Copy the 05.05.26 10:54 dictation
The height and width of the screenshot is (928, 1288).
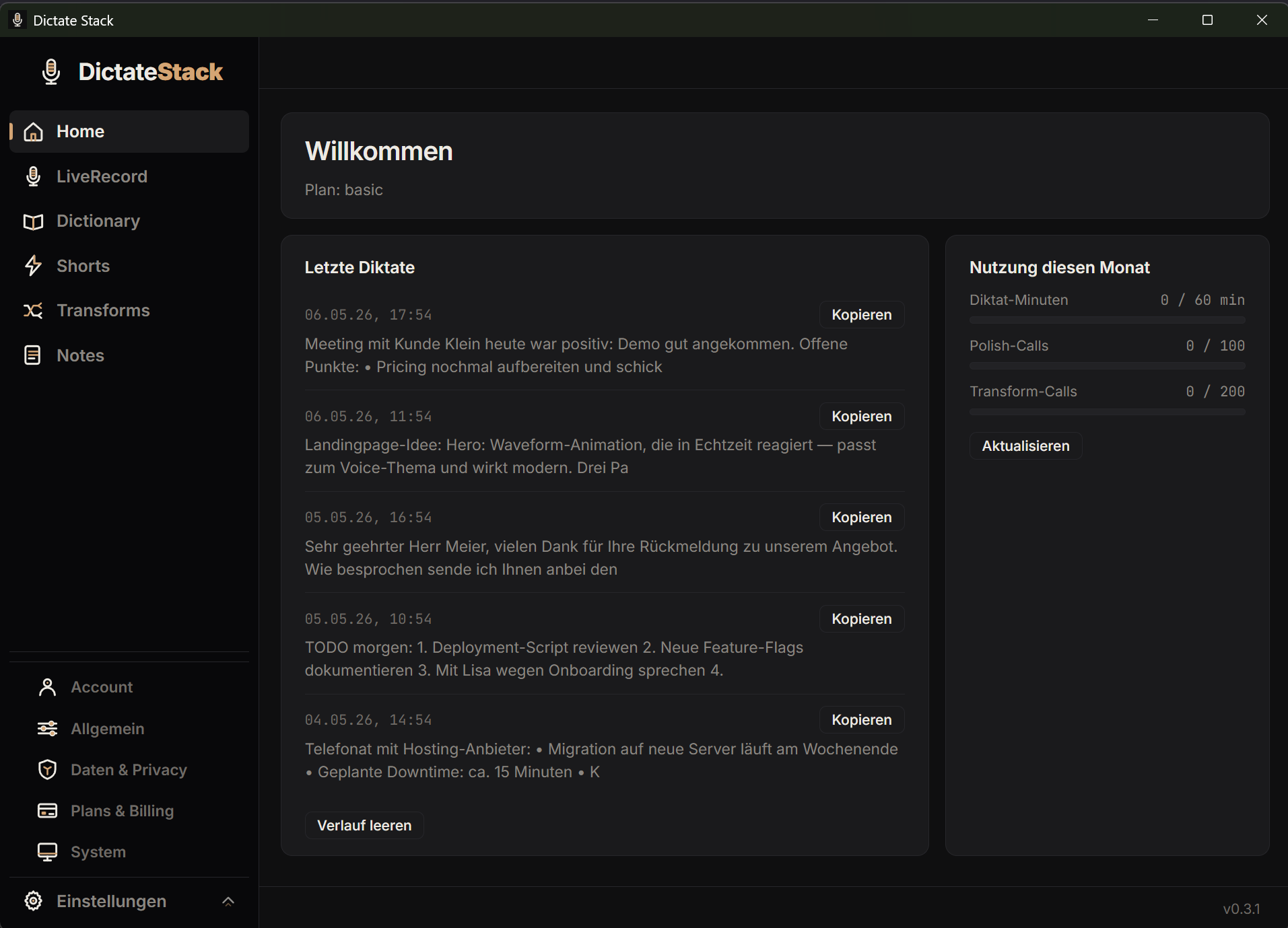861,619
